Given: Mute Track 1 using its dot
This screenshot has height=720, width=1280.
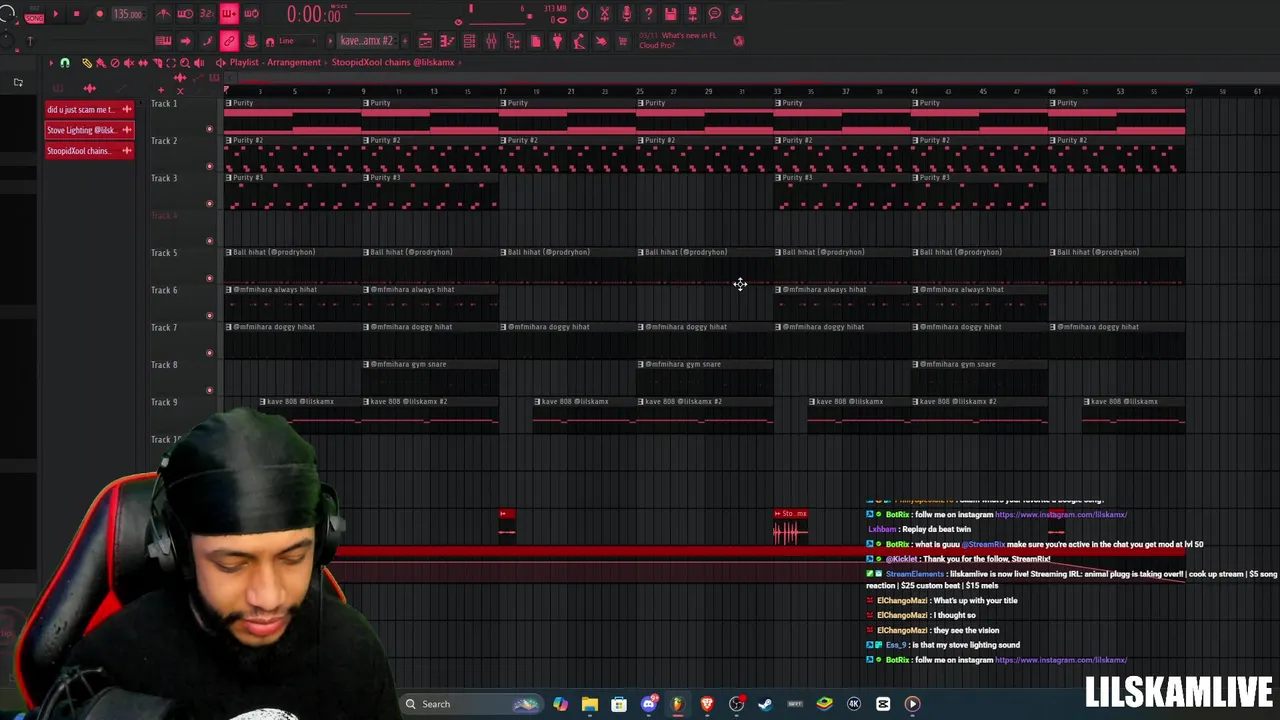Looking at the screenshot, I should (209, 129).
